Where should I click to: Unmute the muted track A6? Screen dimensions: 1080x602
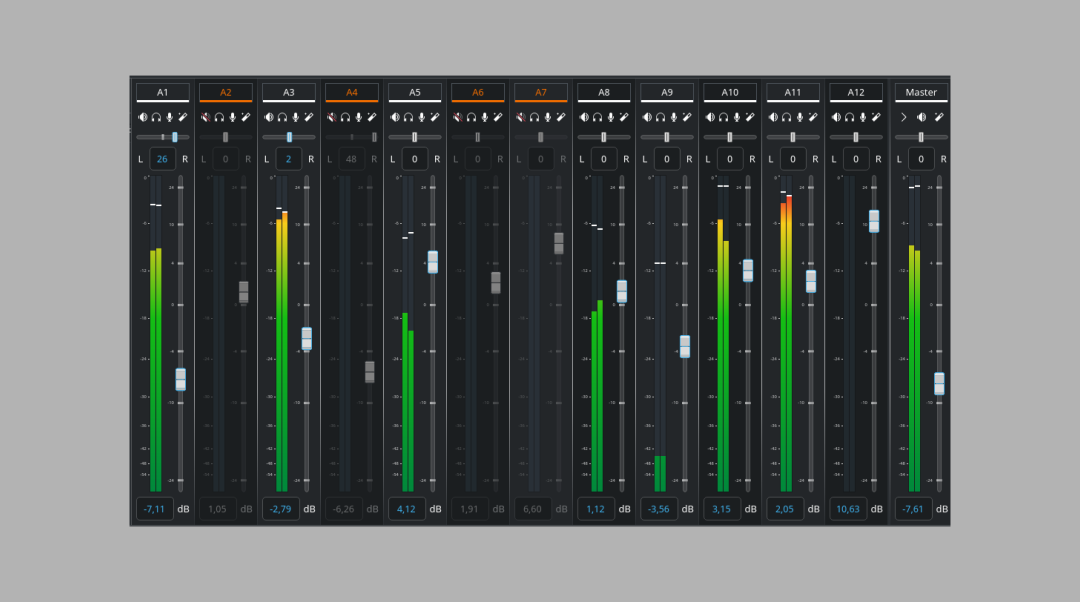click(458, 117)
